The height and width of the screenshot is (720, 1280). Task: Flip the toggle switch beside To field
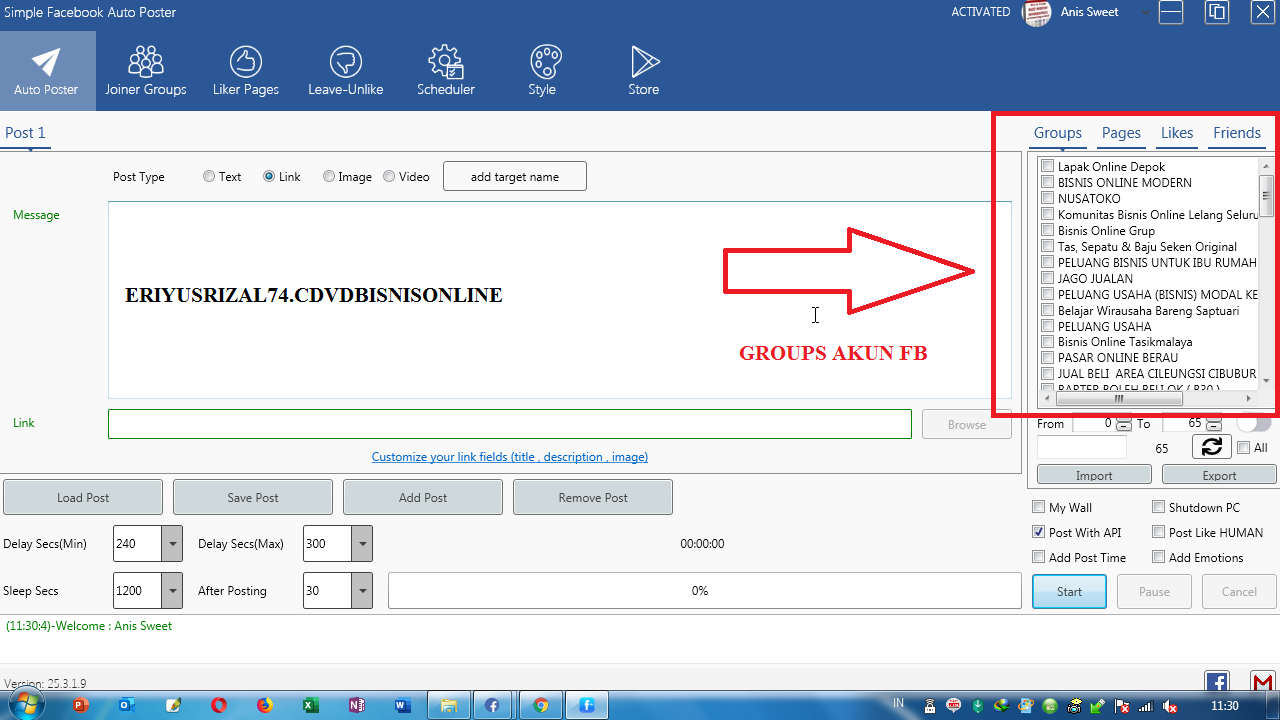coord(1253,423)
